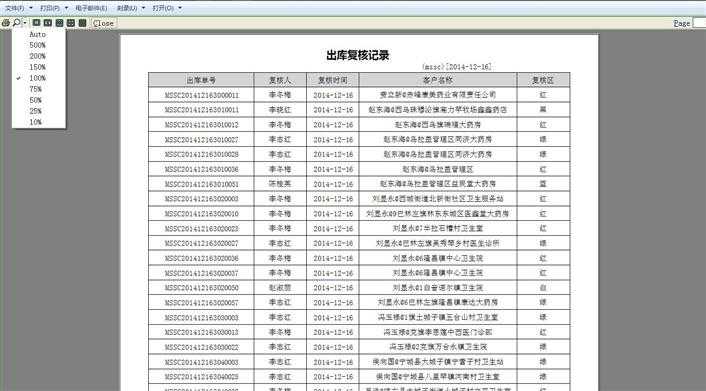This screenshot has height=391, width=706.
Task: Select the four-page view icon
Action: [x=71, y=23]
